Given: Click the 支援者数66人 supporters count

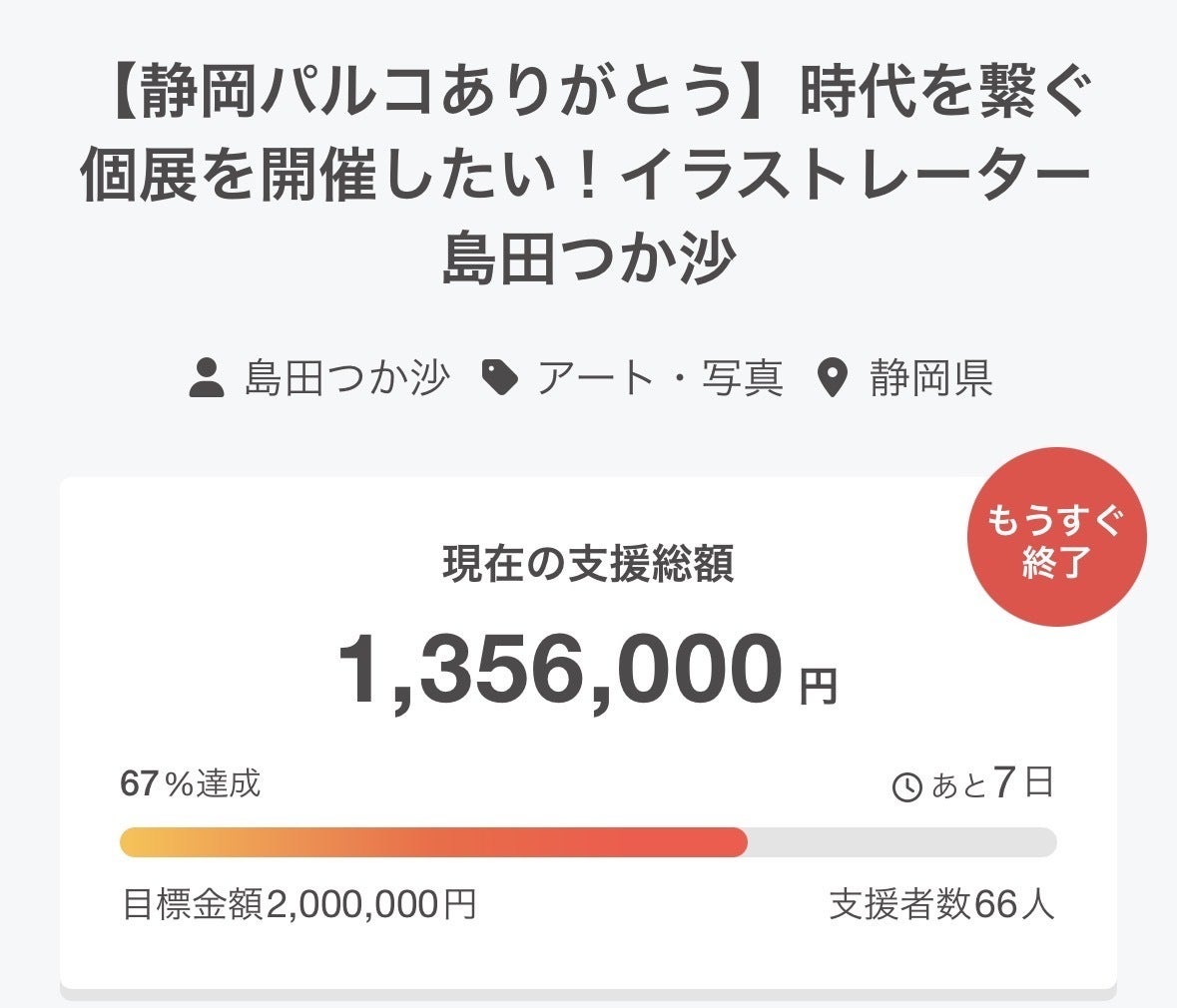Looking at the screenshot, I should click(x=942, y=904).
